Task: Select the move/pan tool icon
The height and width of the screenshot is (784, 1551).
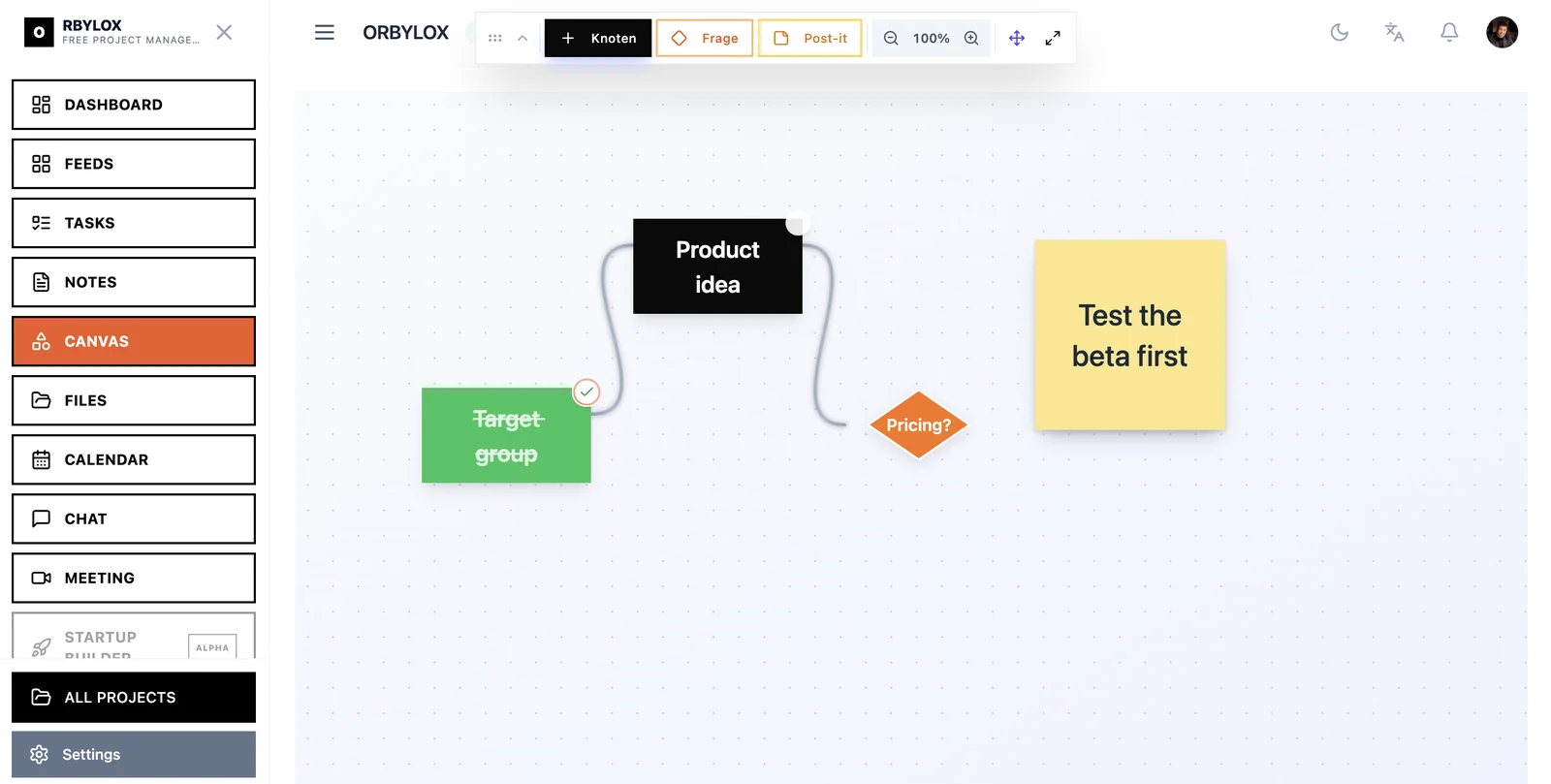Action: point(1017,39)
